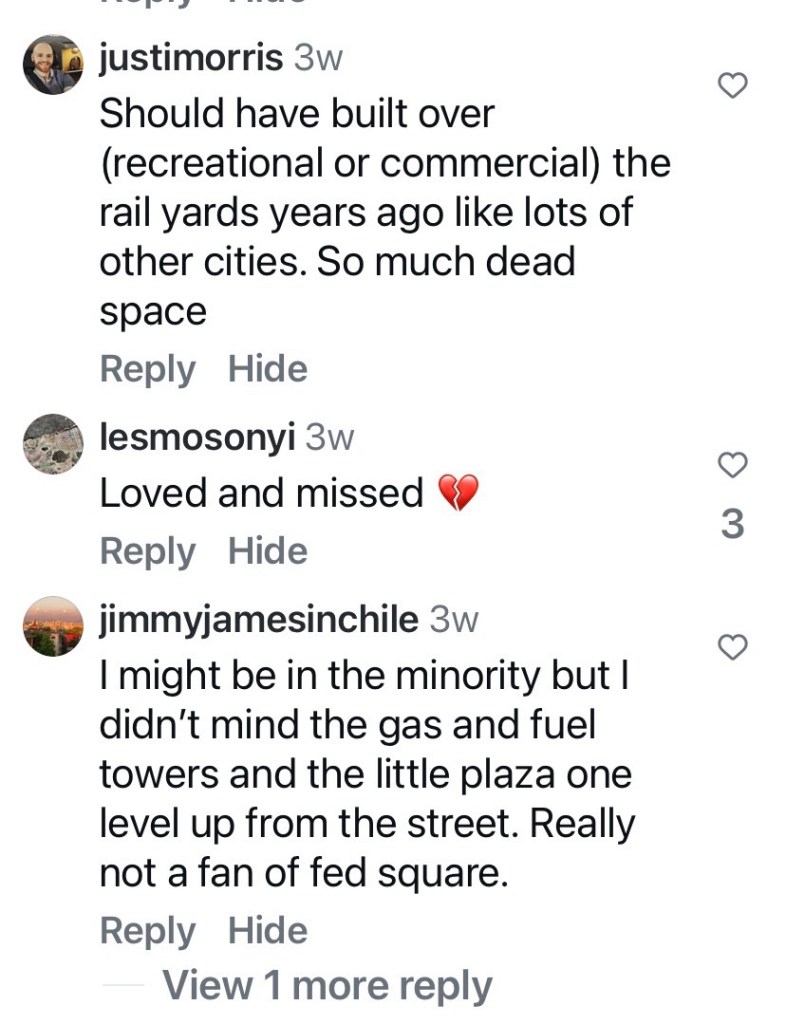Open the justimorris username link

coord(191,58)
